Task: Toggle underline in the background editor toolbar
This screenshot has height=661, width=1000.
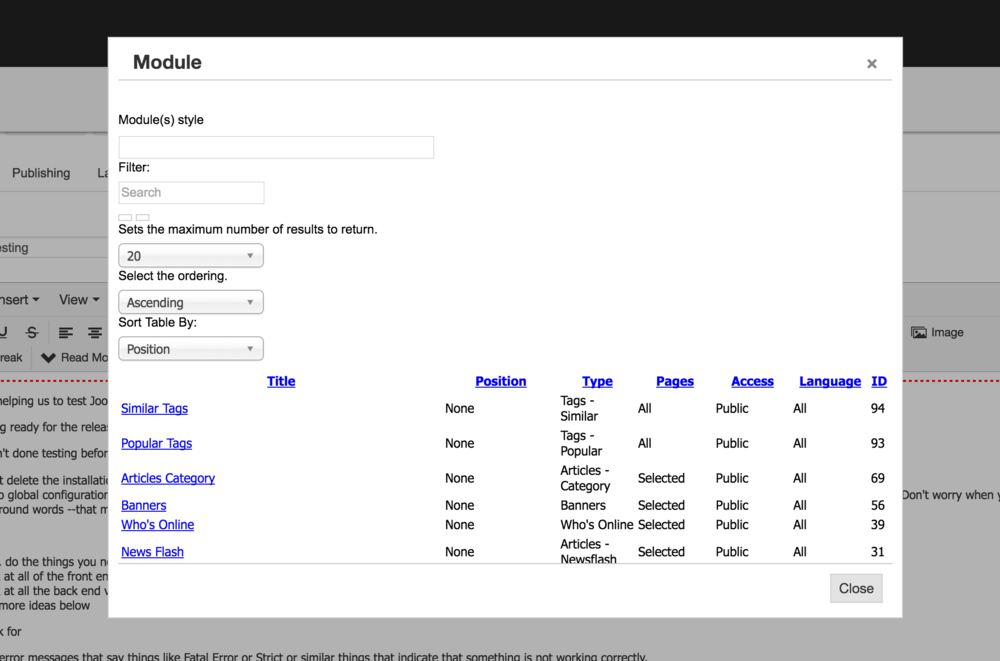Action: [x=3, y=332]
